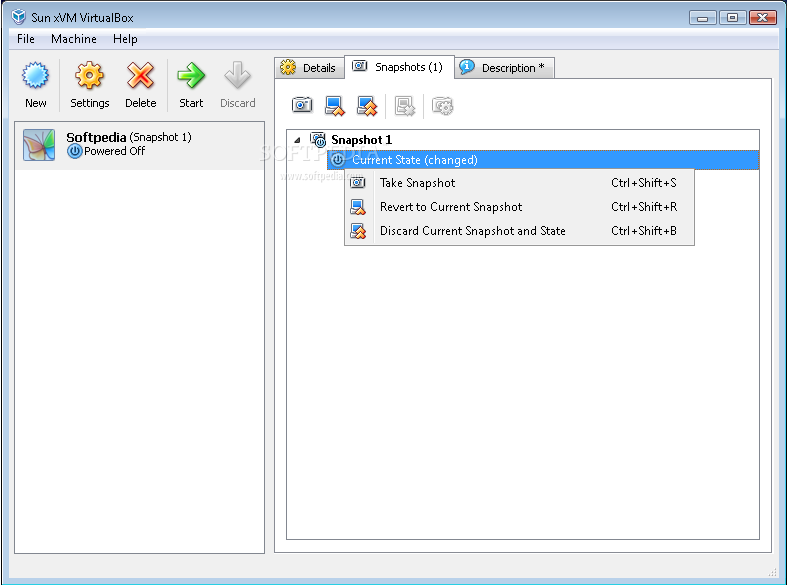The width and height of the screenshot is (788, 585).
Task: Close the VirtualBox window
Action: point(762,18)
